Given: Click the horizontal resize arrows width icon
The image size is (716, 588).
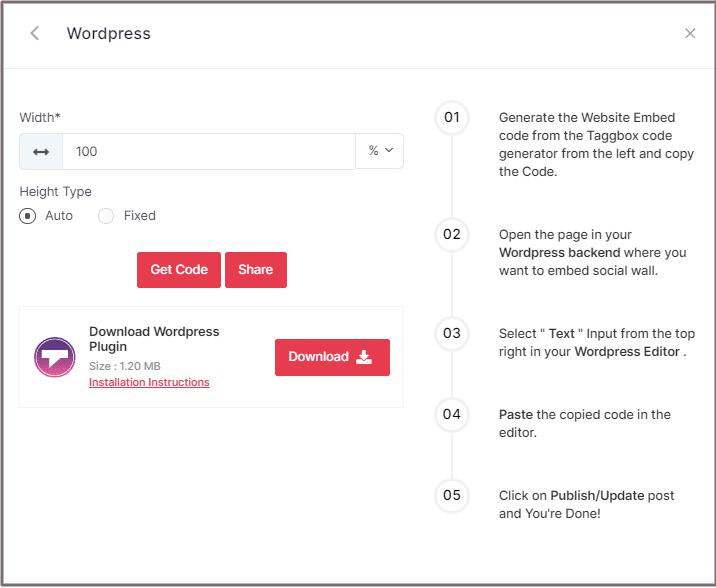Looking at the screenshot, I should coord(41,151).
